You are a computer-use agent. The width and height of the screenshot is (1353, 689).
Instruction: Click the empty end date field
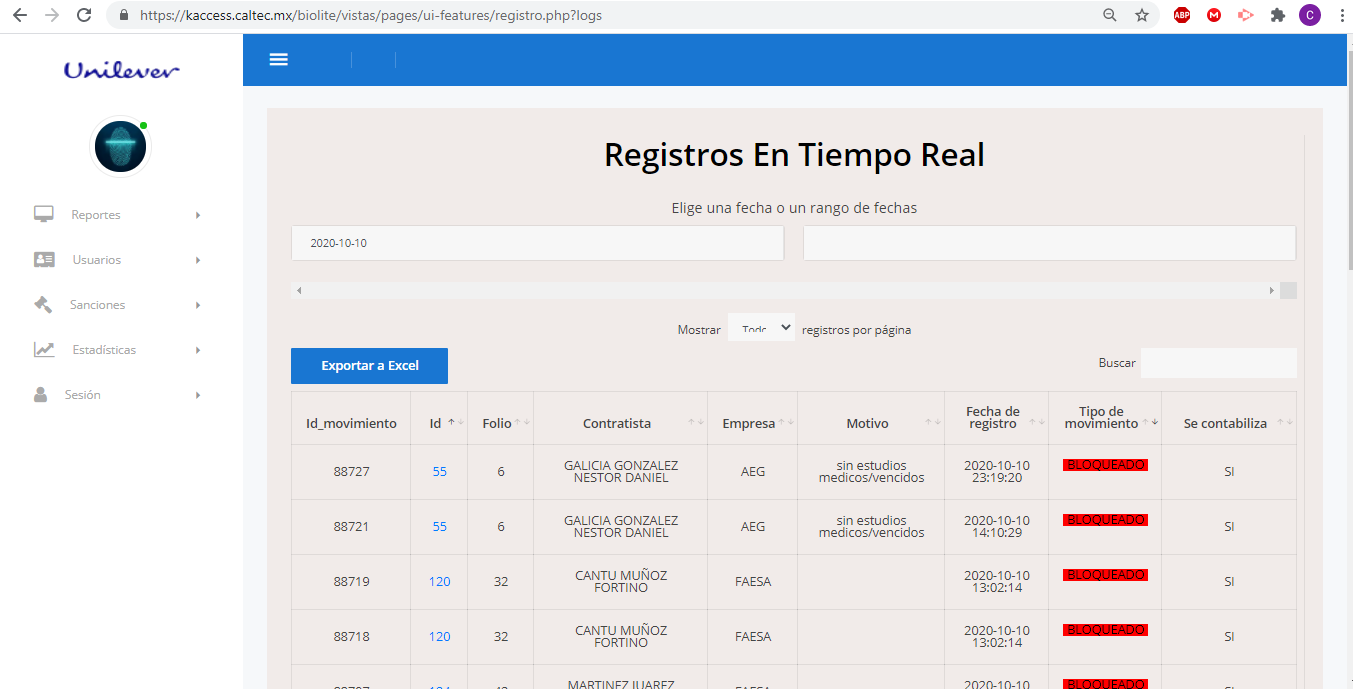[x=1050, y=243]
